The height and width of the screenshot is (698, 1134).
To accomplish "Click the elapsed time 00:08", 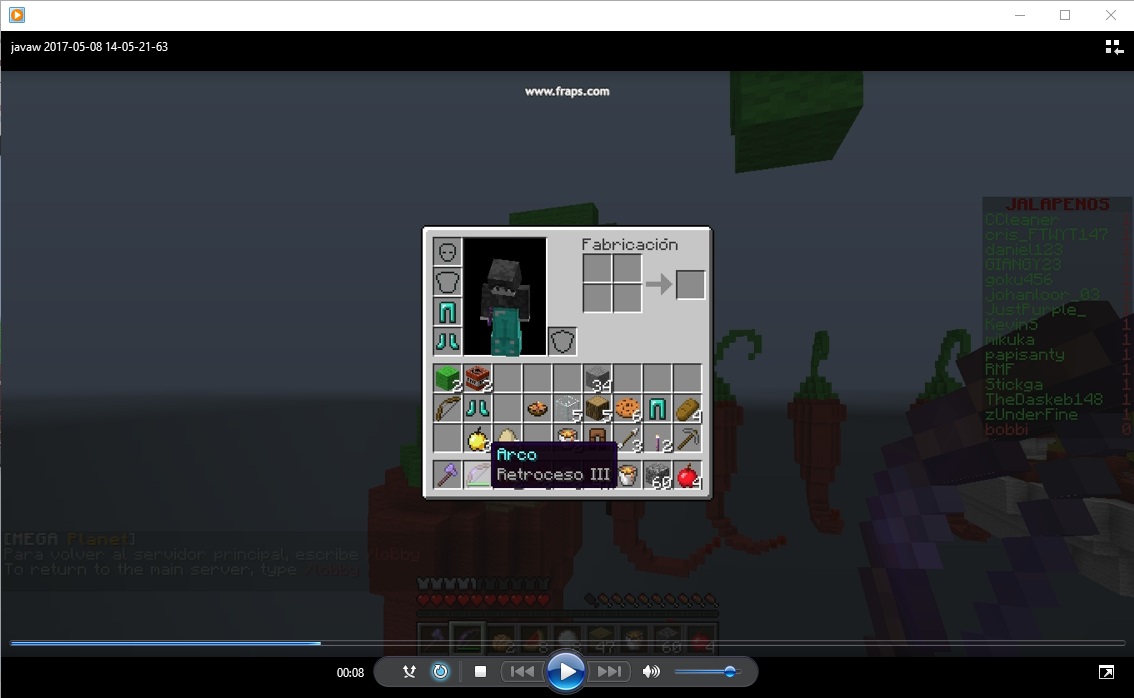I will [350, 673].
